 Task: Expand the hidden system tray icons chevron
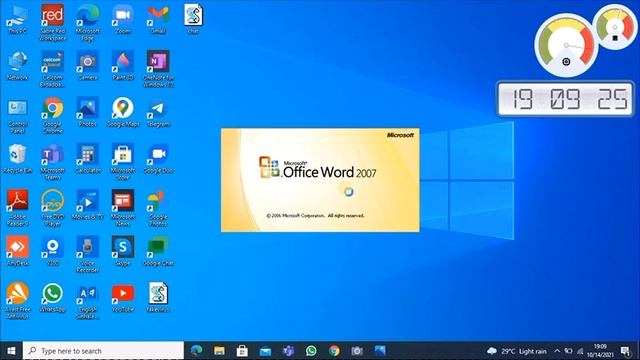[x=557, y=351]
